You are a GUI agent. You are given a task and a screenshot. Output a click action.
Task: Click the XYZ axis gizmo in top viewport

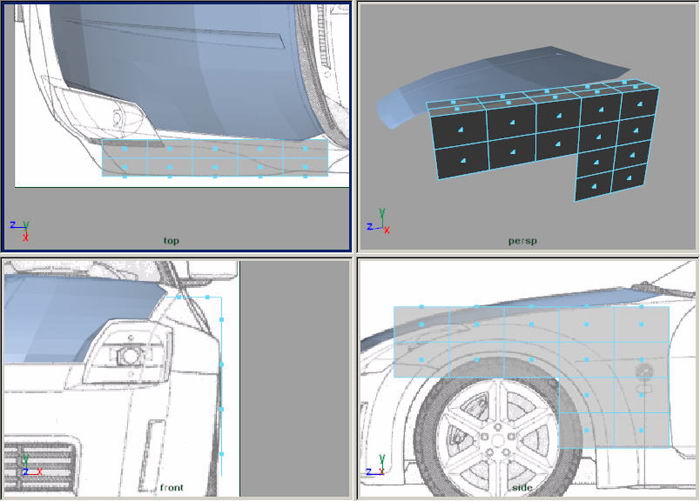20,229
